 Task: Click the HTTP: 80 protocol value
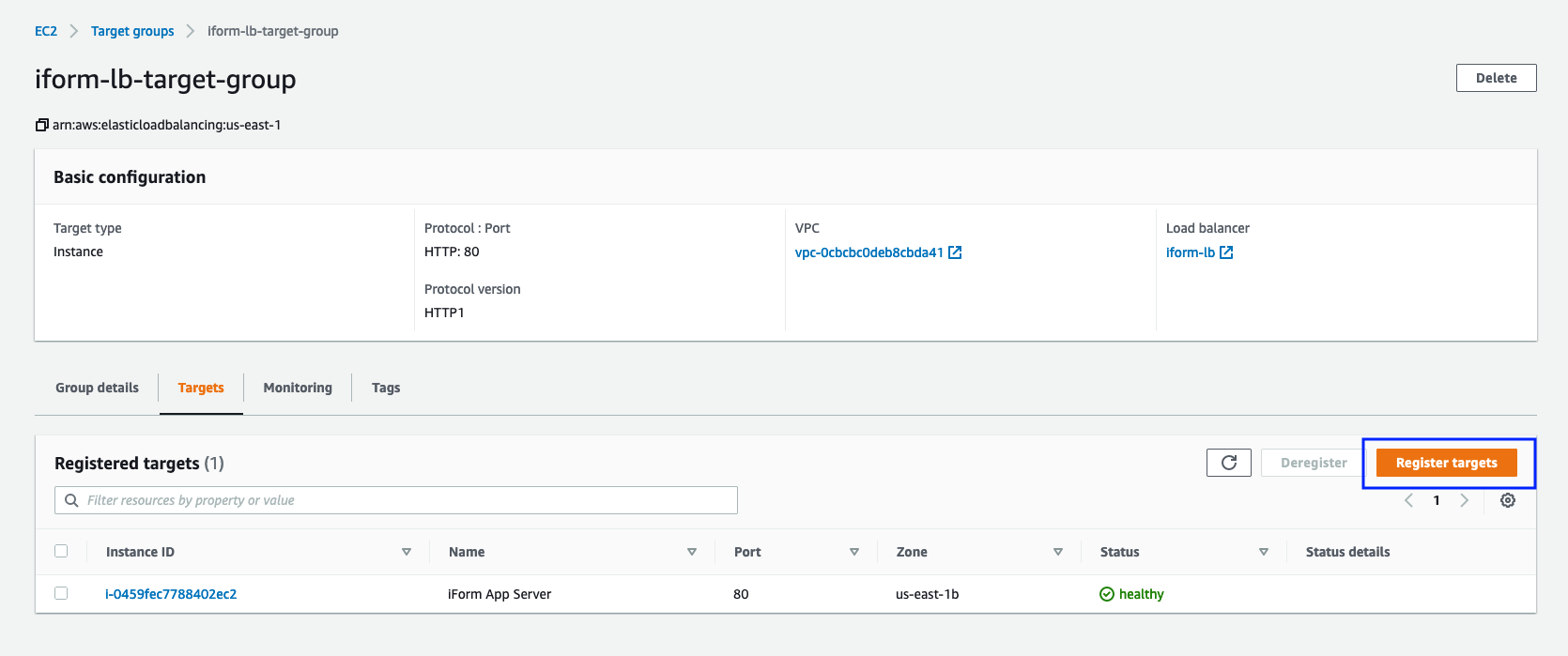[452, 252]
